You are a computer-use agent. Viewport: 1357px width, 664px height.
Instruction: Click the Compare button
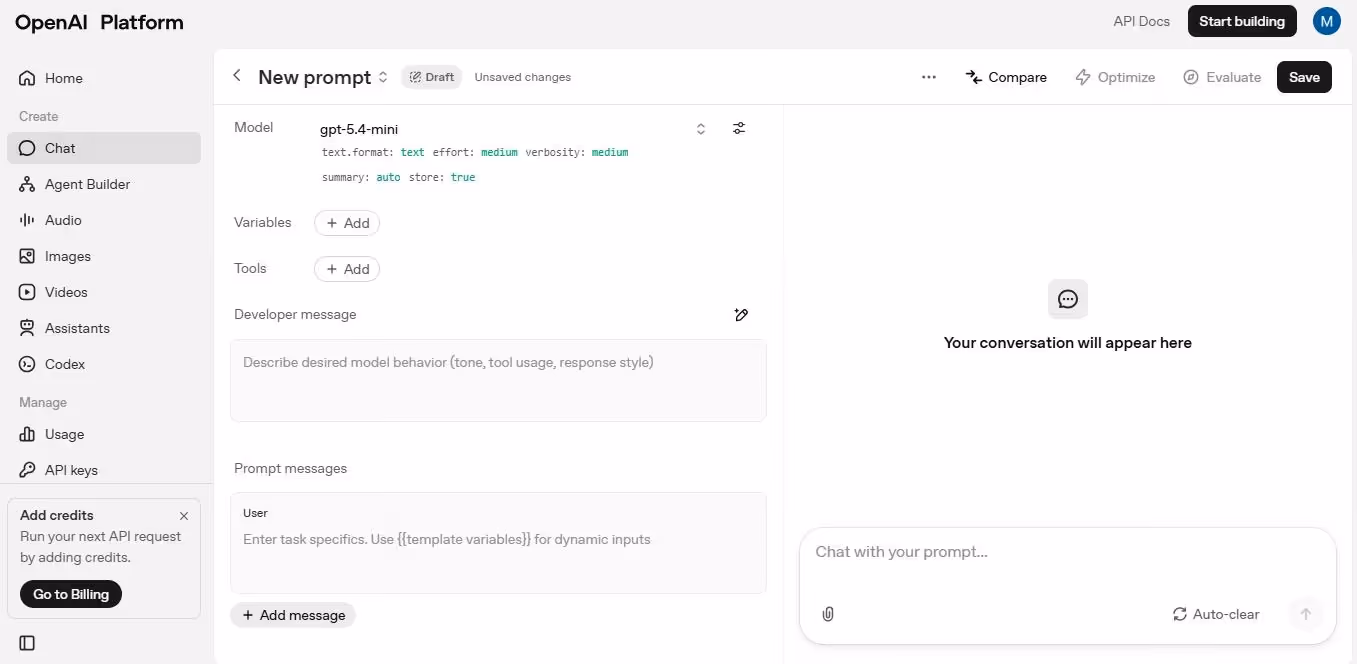(1006, 77)
